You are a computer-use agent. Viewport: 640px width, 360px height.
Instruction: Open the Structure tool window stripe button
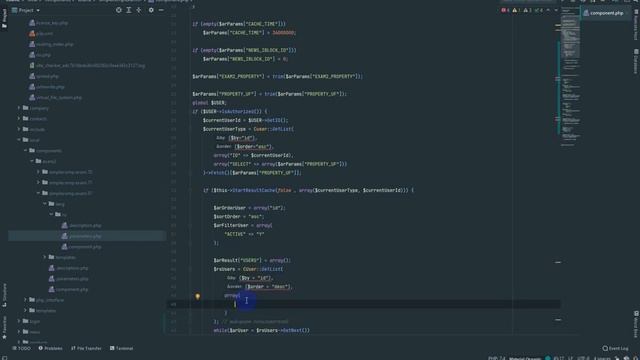pos(4,295)
